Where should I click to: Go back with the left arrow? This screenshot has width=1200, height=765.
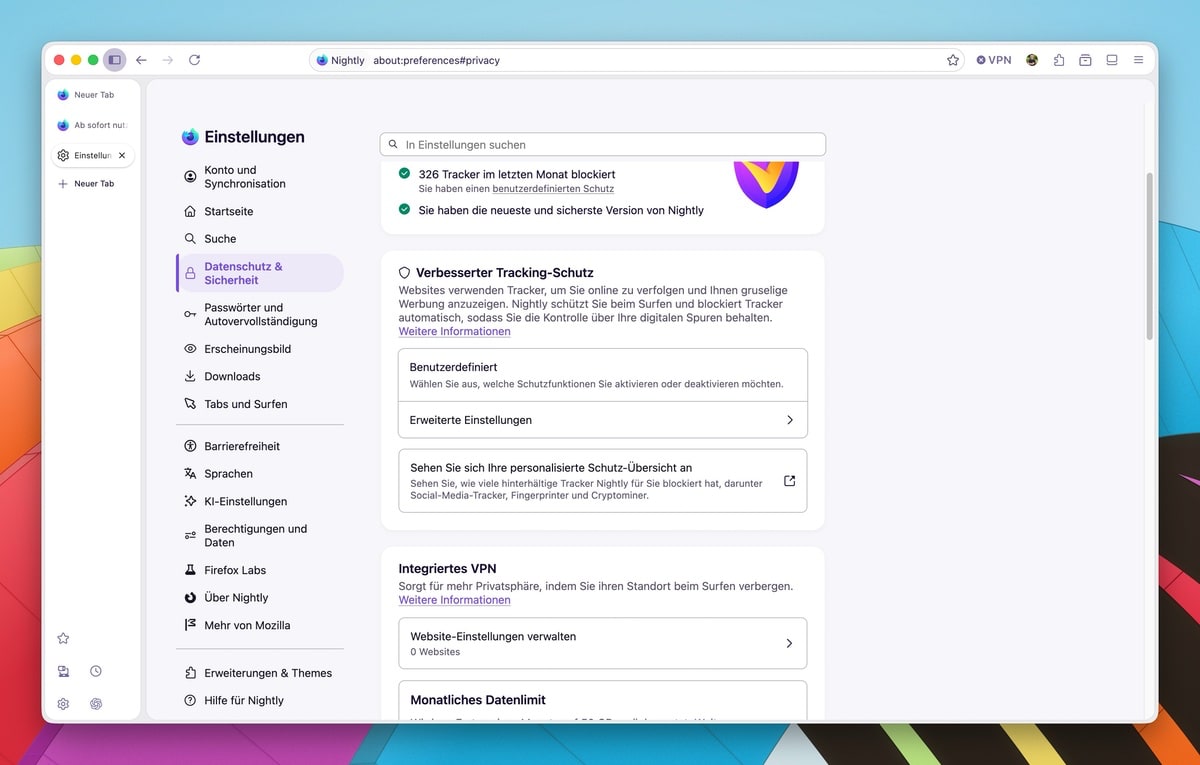tap(141, 60)
